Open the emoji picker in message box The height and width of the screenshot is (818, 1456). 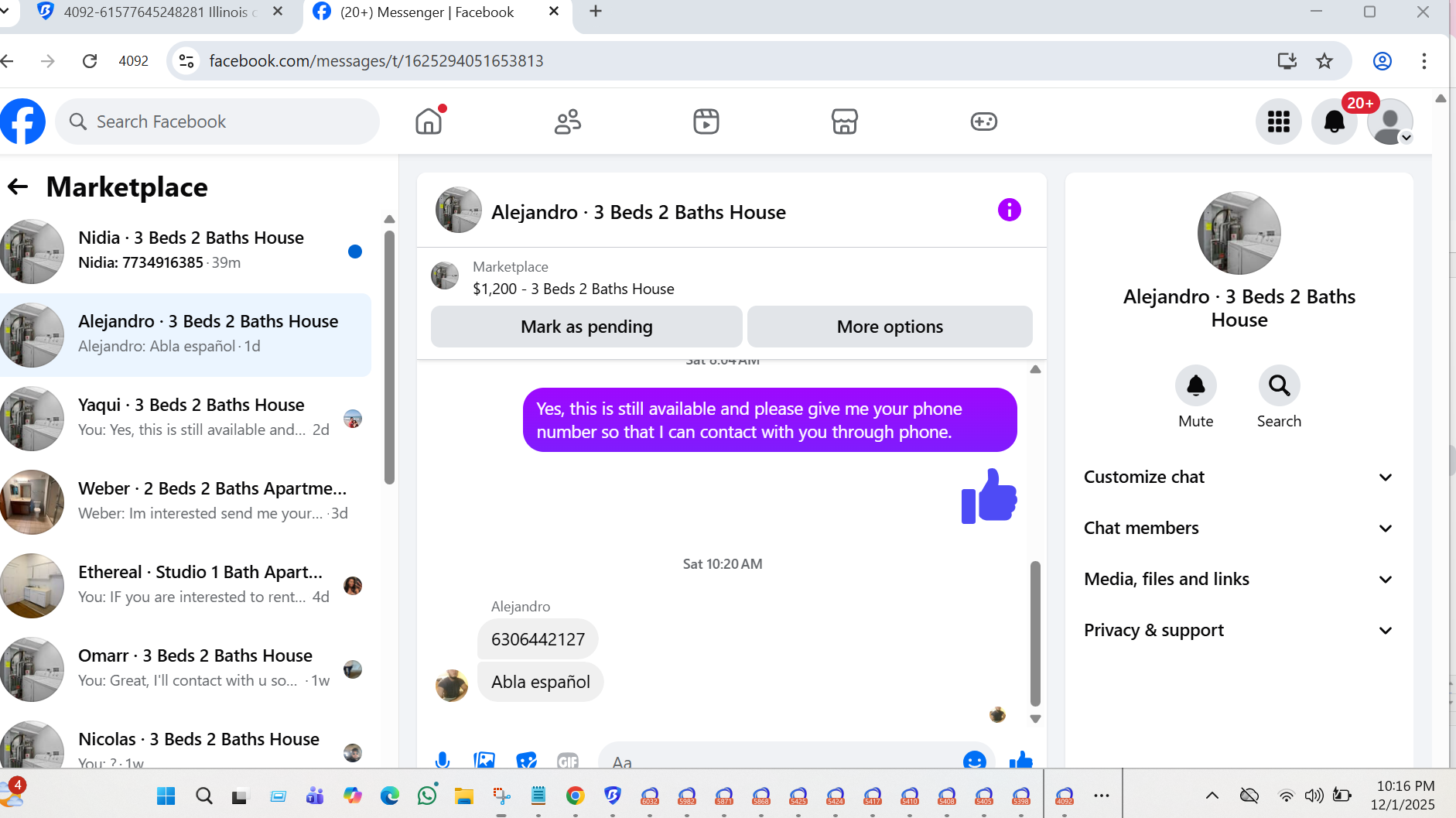pos(975,760)
